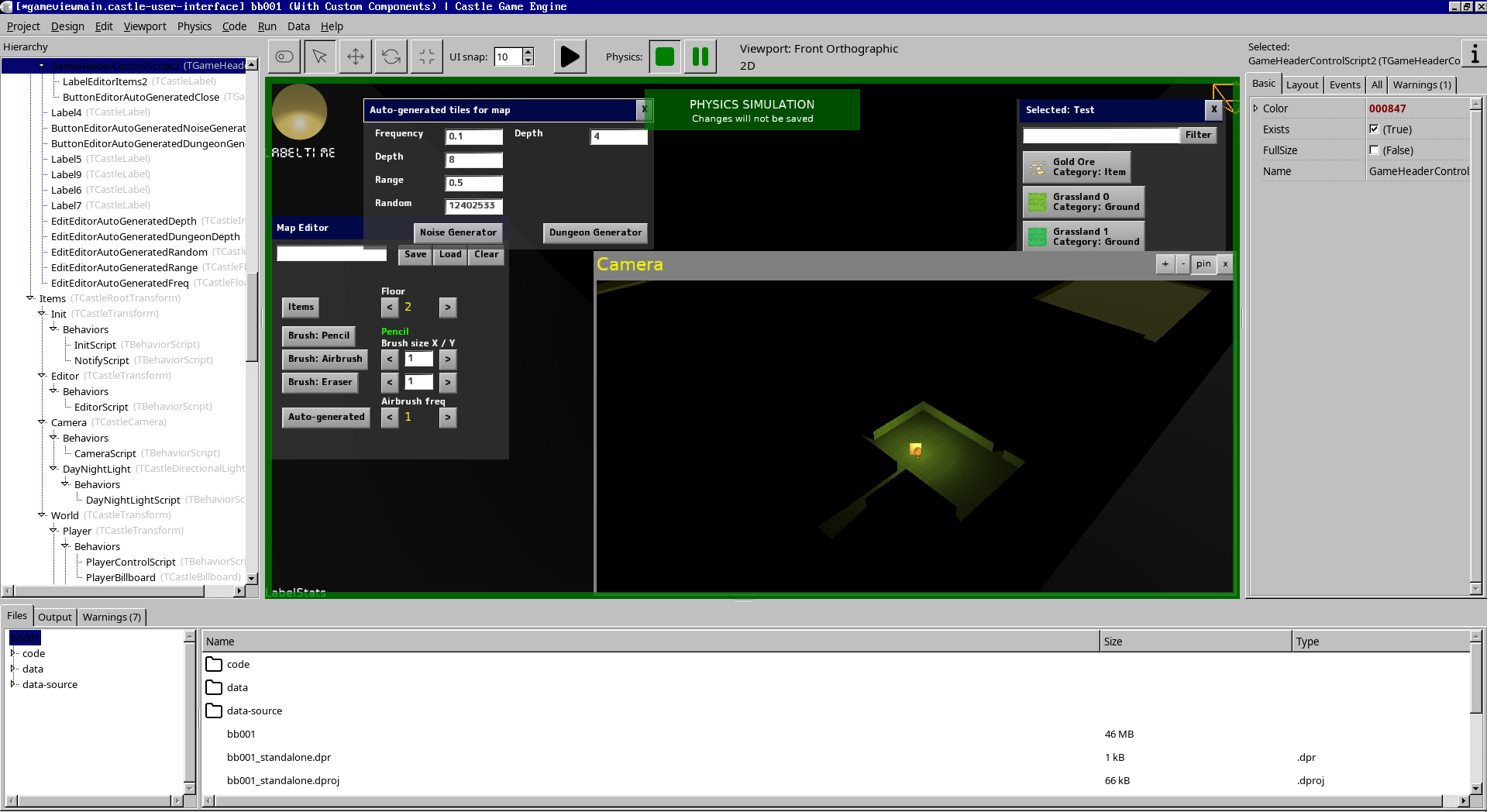Increment the UI snap spinner
The width and height of the screenshot is (1487, 812).
click(x=528, y=53)
